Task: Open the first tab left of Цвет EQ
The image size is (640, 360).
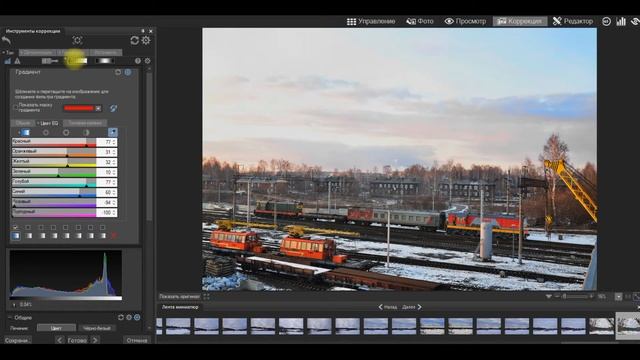Action: coord(22,123)
